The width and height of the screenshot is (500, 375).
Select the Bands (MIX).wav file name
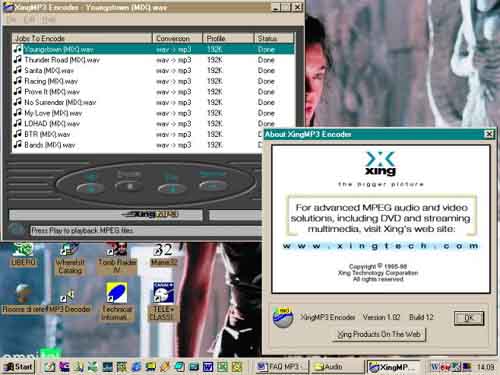coord(50,145)
